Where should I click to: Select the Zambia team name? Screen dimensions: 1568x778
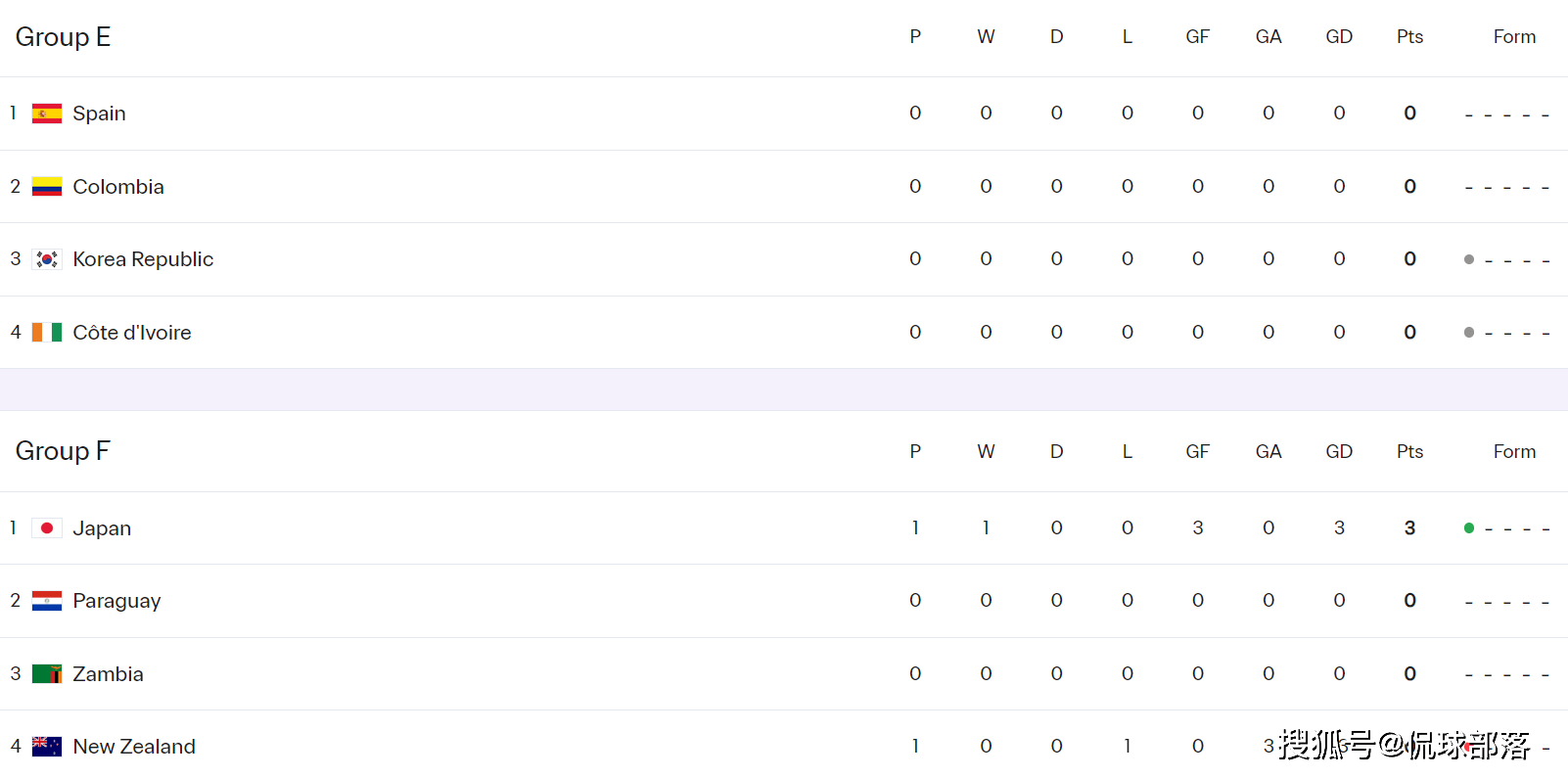(108, 674)
